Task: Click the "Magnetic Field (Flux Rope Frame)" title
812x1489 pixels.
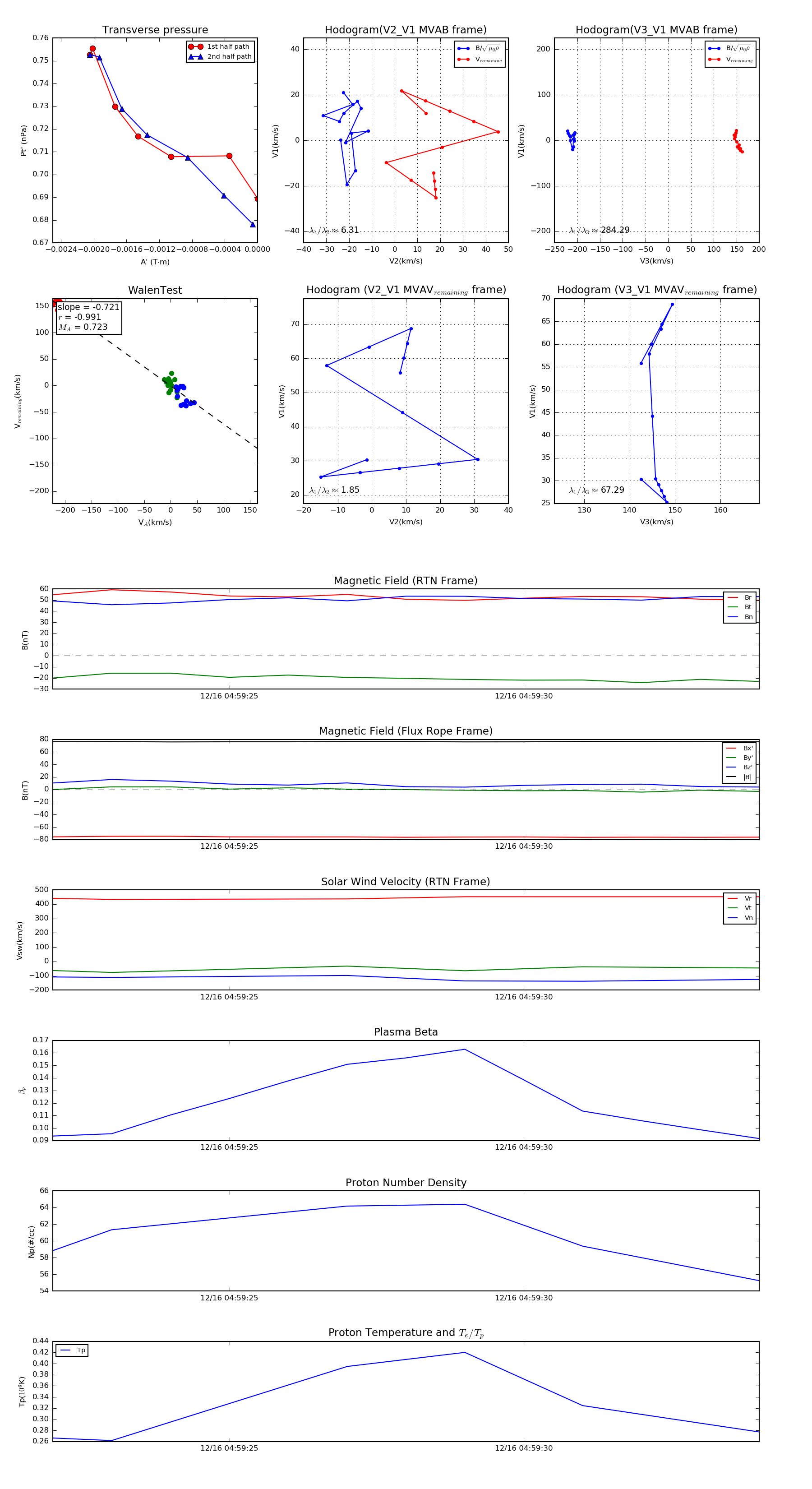Action: point(406,731)
